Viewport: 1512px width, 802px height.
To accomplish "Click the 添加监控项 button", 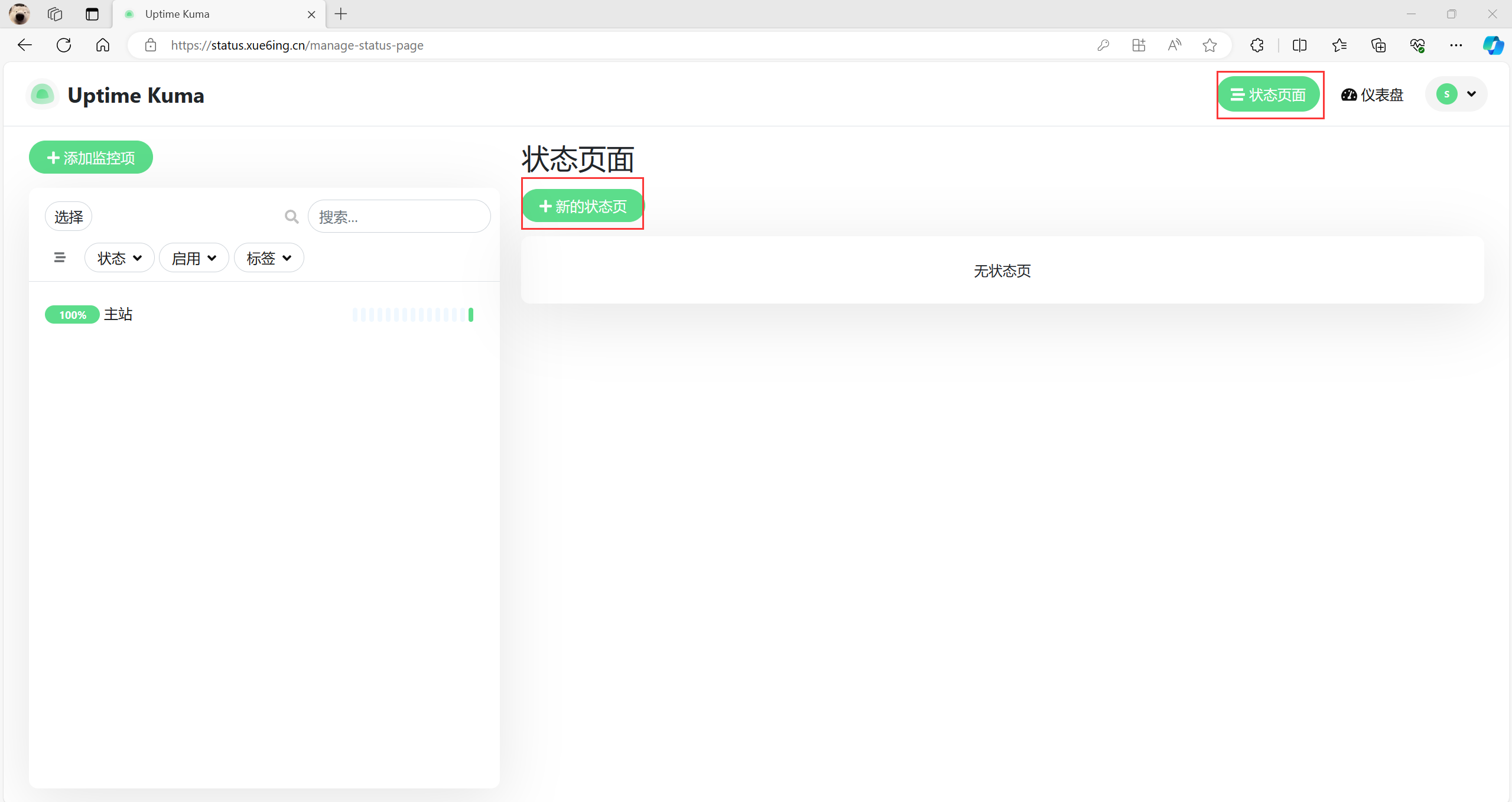I will pos(91,158).
